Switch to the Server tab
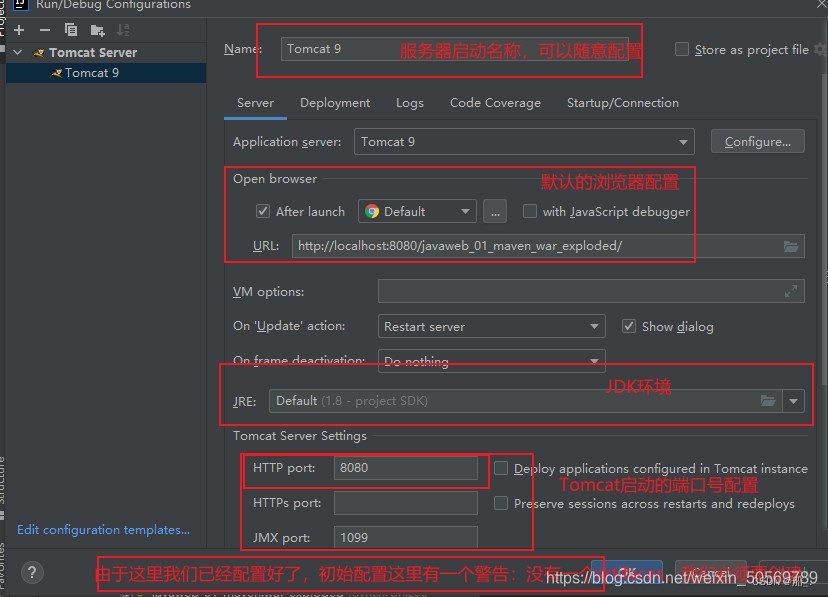The image size is (828, 597). [x=255, y=103]
